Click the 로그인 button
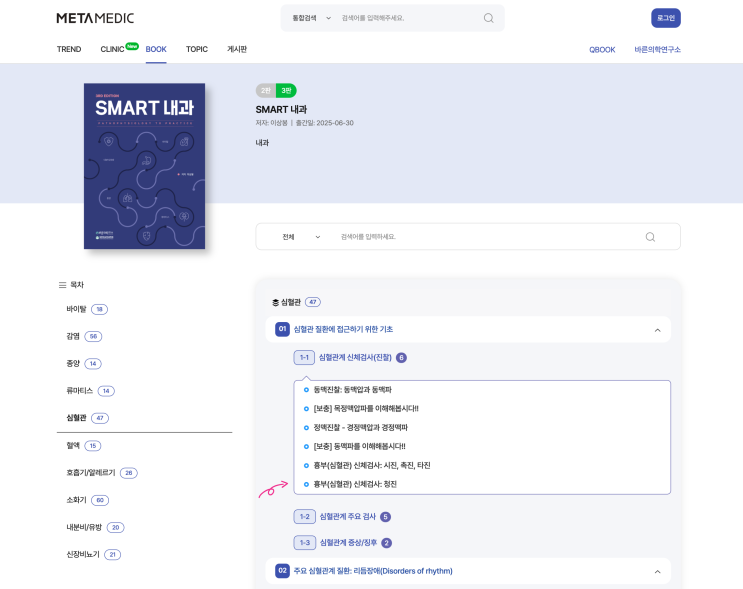This screenshot has height=589, width=743. coord(666,18)
